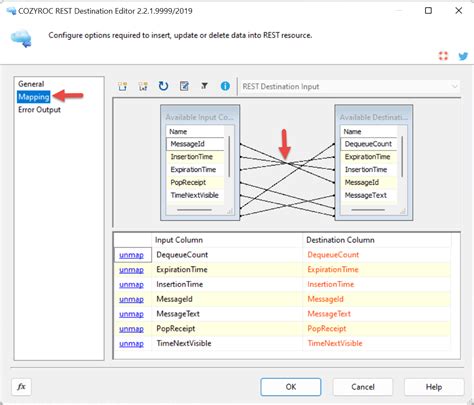This screenshot has height=405, width=474.
Task: Select PopReceipt in Available Input Columns
Action: tap(195, 182)
